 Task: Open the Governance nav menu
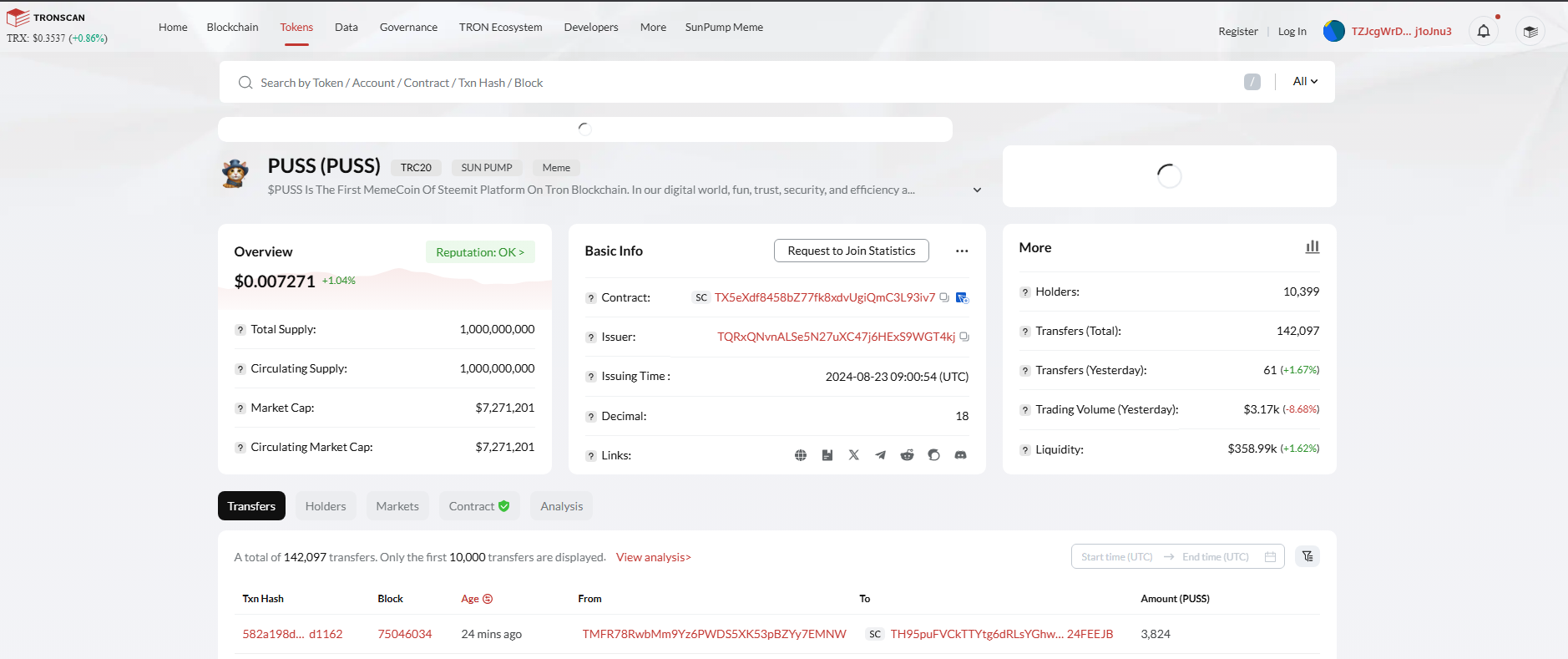point(408,27)
